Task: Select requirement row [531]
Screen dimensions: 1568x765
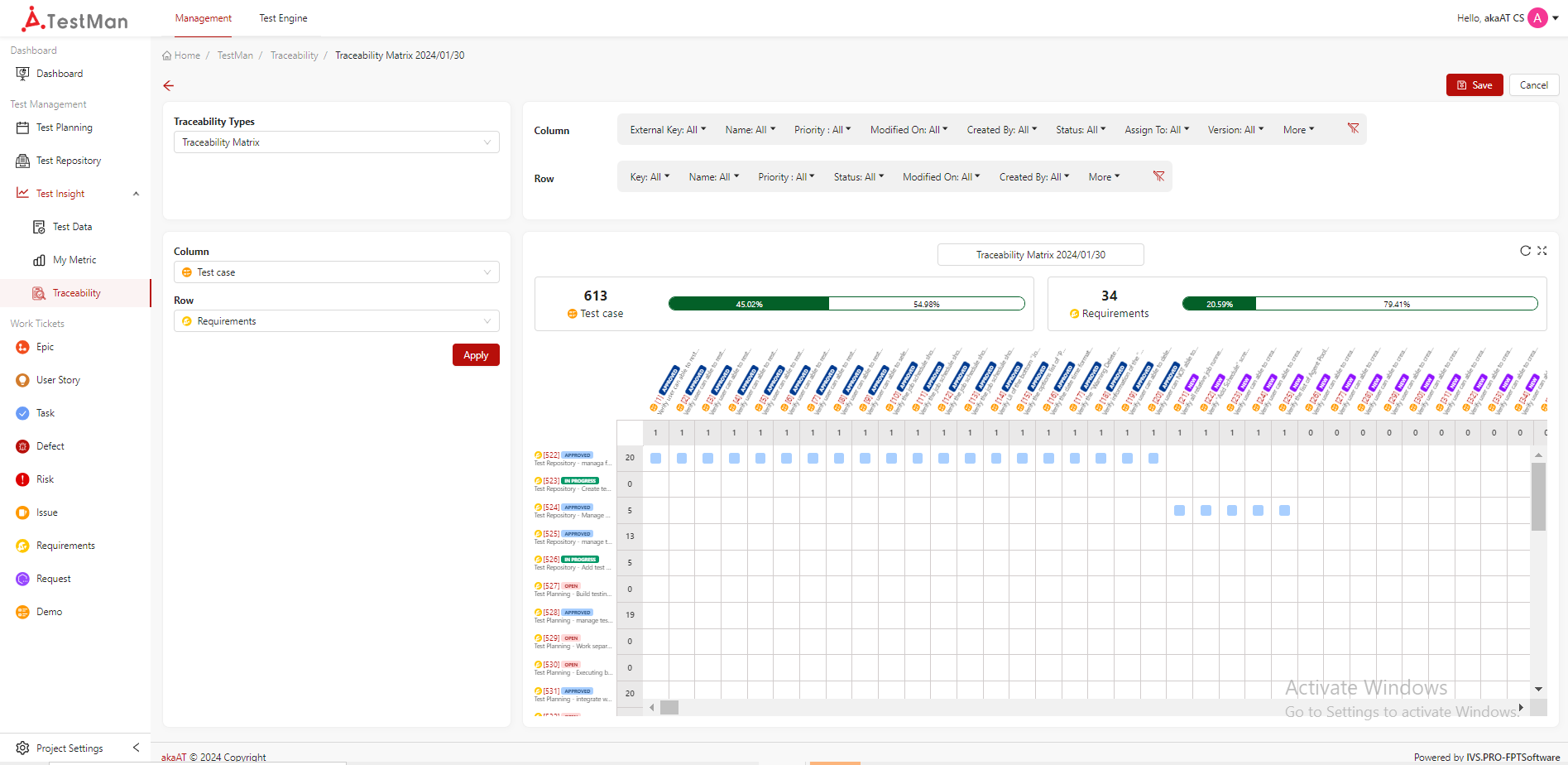Action: [573, 695]
